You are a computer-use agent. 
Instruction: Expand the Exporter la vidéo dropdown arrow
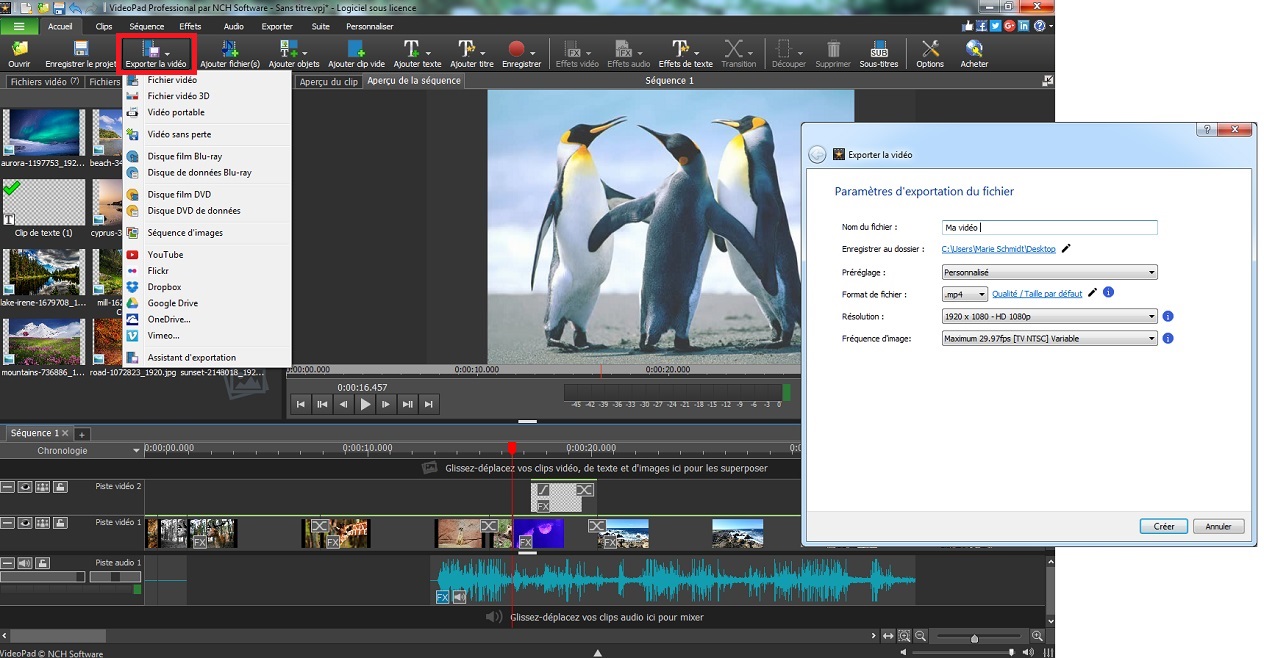pyautogui.click(x=168, y=52)
